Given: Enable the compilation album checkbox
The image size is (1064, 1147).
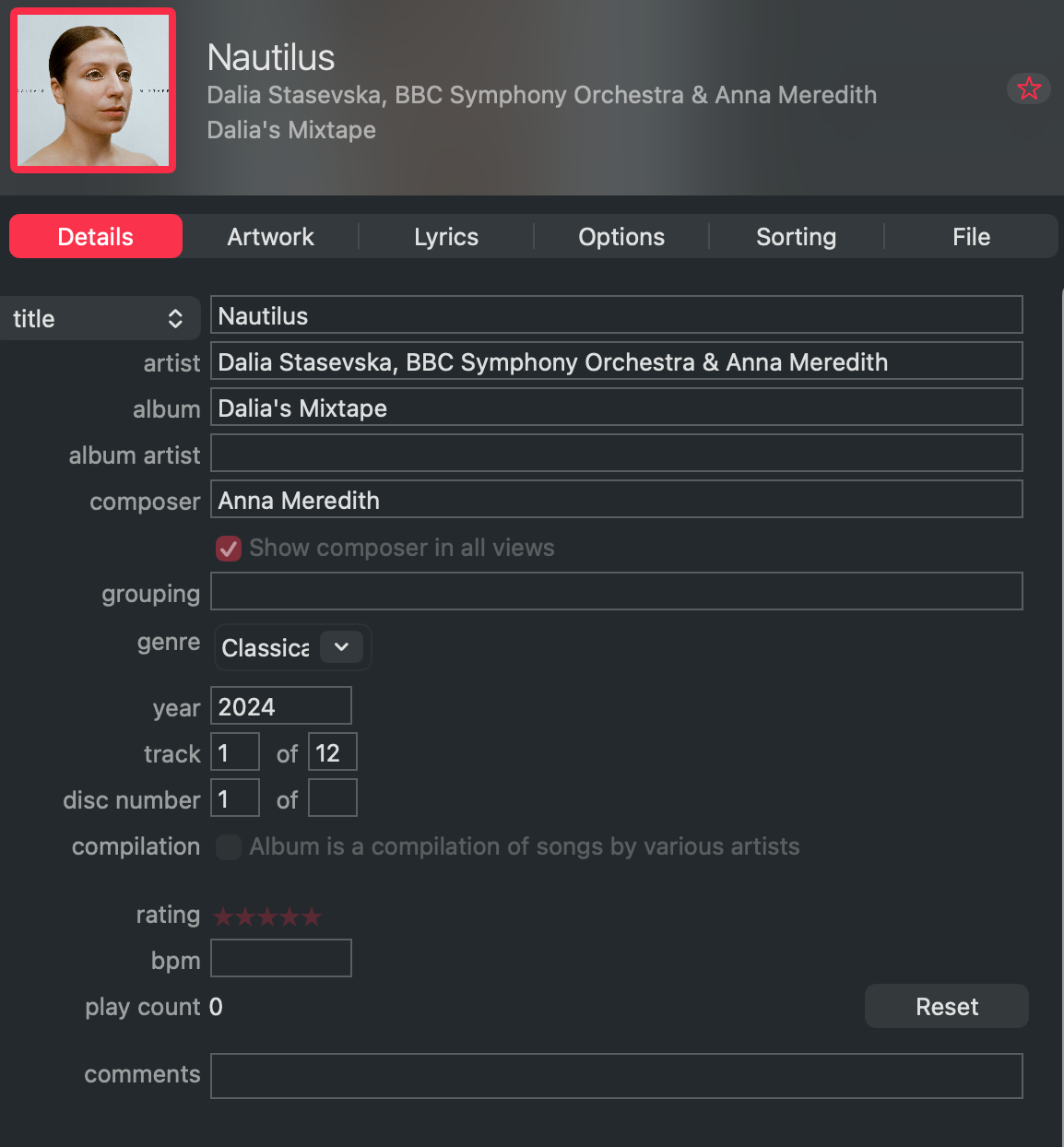Looking at the screenshot, I should [229, 847].
